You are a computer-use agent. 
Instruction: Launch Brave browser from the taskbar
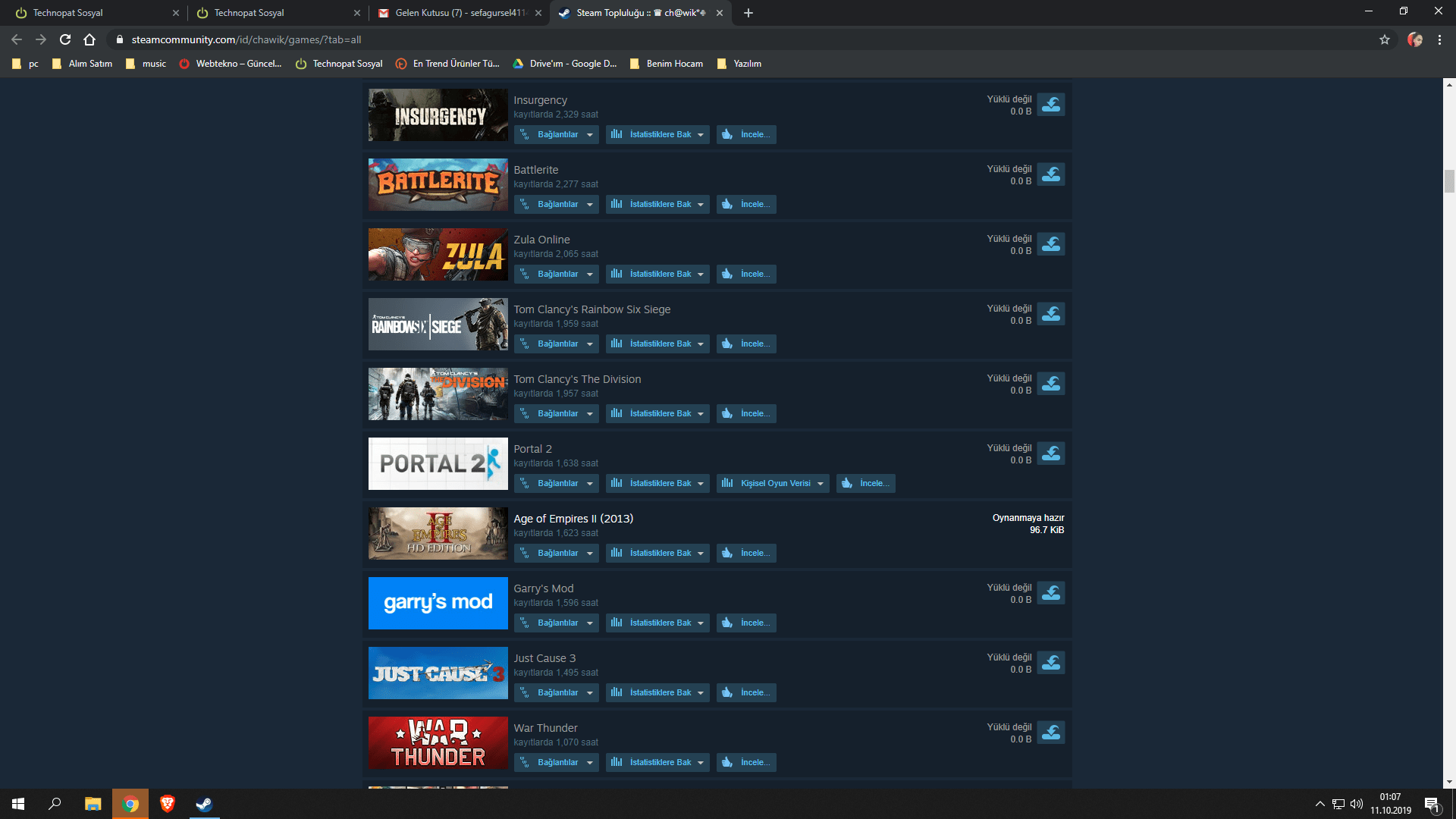coord(168,803)
